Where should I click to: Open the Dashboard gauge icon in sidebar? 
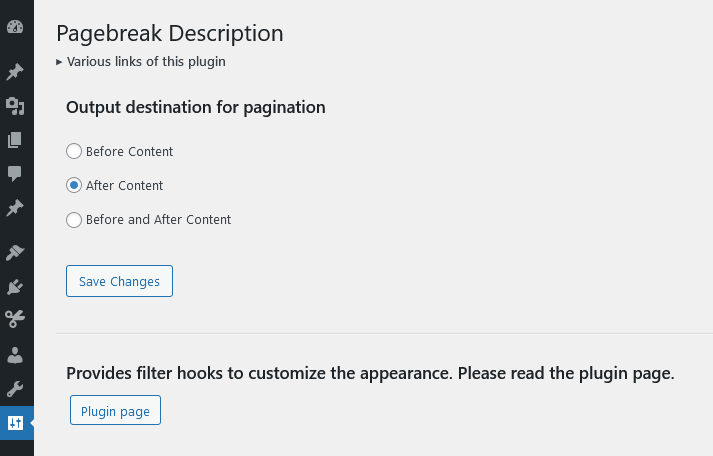[x=15, y=27]
